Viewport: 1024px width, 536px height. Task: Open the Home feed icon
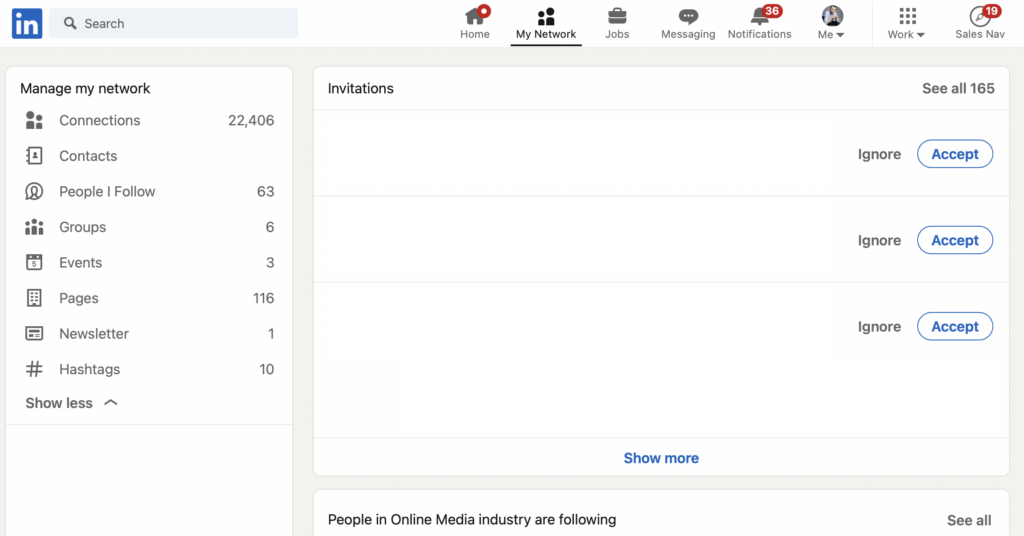click(475, 16)
